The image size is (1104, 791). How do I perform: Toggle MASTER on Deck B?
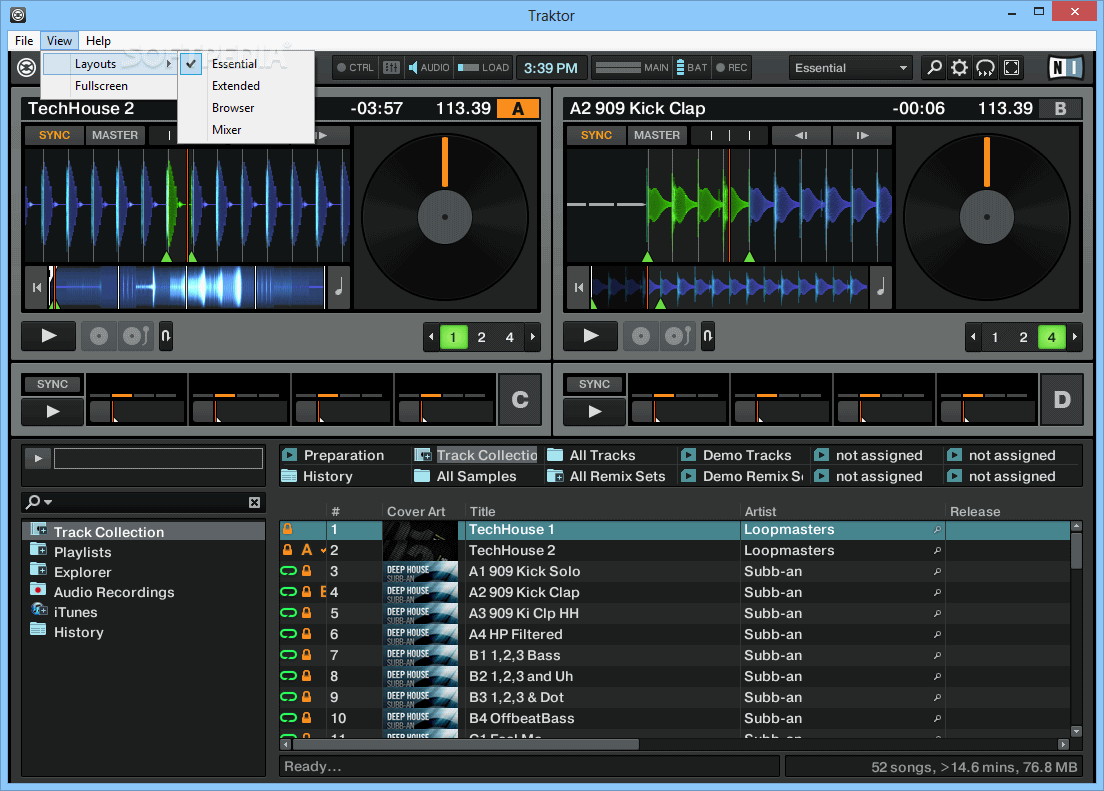pyautogui.click(x=657, y=135)
